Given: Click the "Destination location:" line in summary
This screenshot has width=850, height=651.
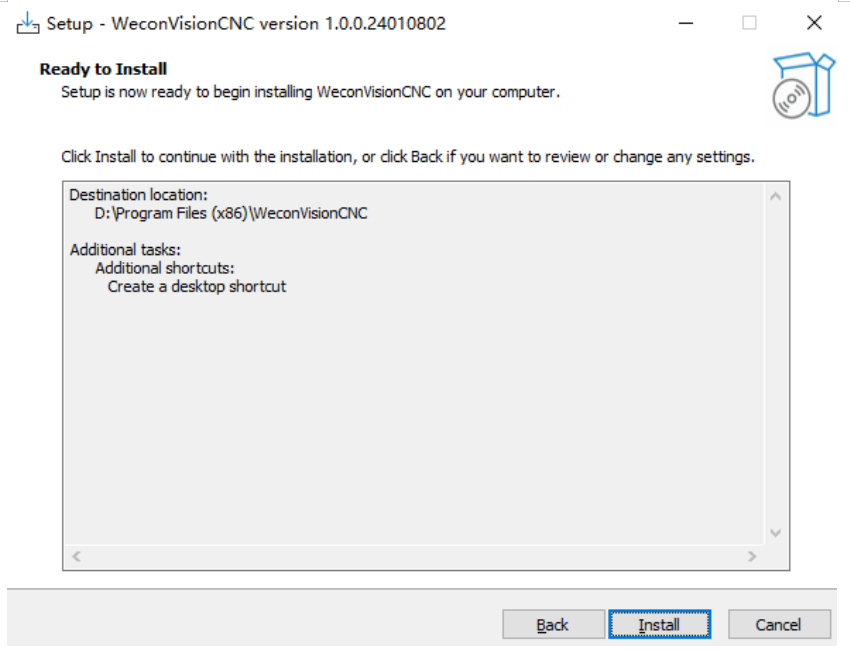Looking at the screenshot, I should [138, 195].
